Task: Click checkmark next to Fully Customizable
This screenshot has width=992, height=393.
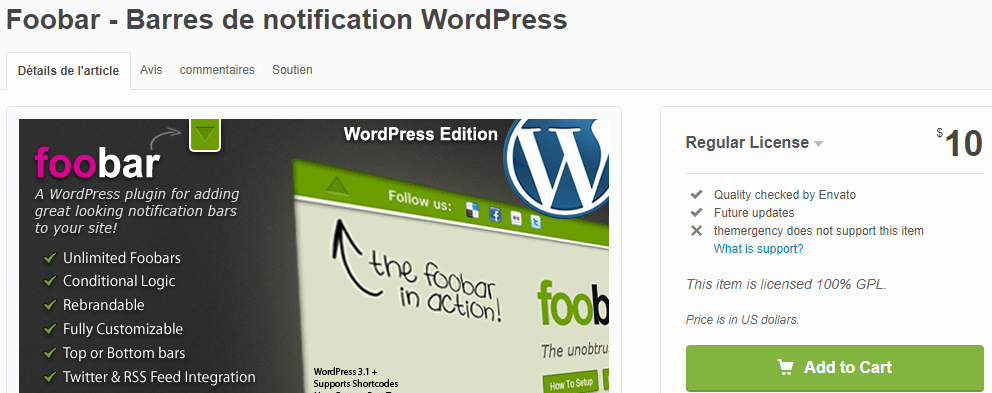Action: click(49, 328)
